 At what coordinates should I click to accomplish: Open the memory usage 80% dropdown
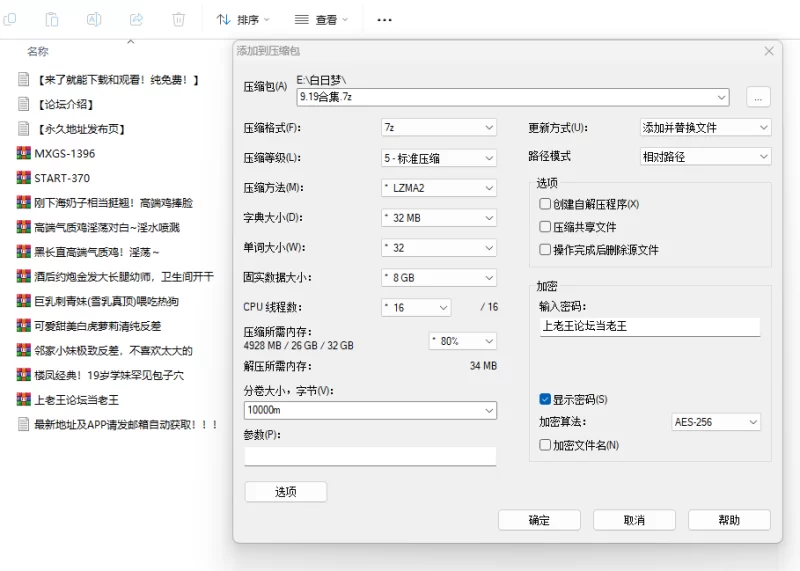tap(463, 341)
